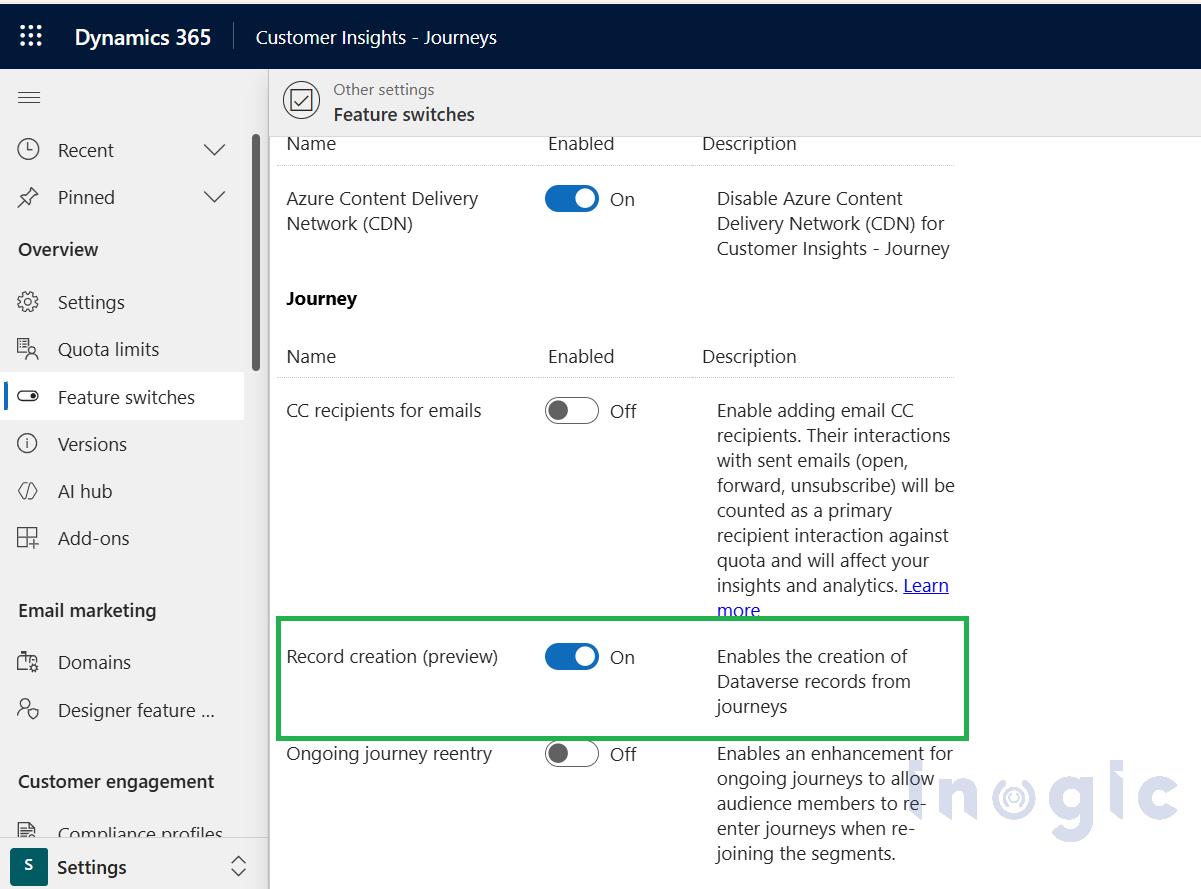Click the Overview section heading
1201x889 pixels.
pyautogui.click(x=58, y=249)
